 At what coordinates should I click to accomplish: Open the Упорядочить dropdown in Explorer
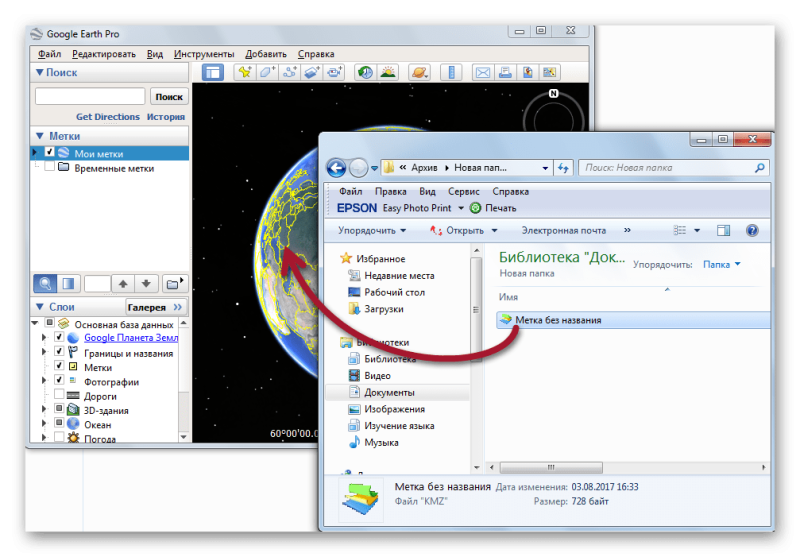(x=372, y=231)
